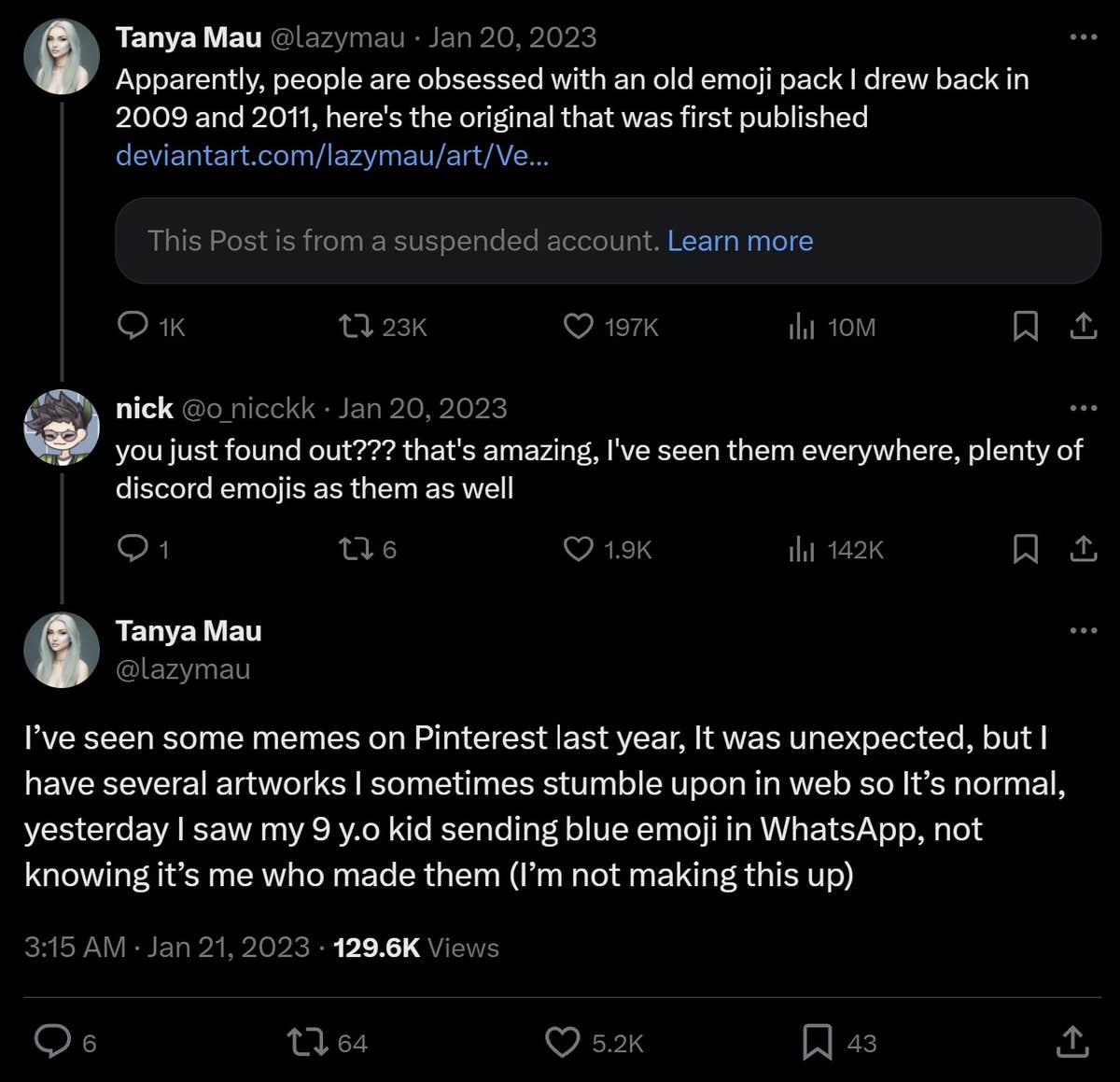Viewport: 1120px width, 1082px height.
Task: Open the deviantart link in the tweet
Action: point(331,155)
